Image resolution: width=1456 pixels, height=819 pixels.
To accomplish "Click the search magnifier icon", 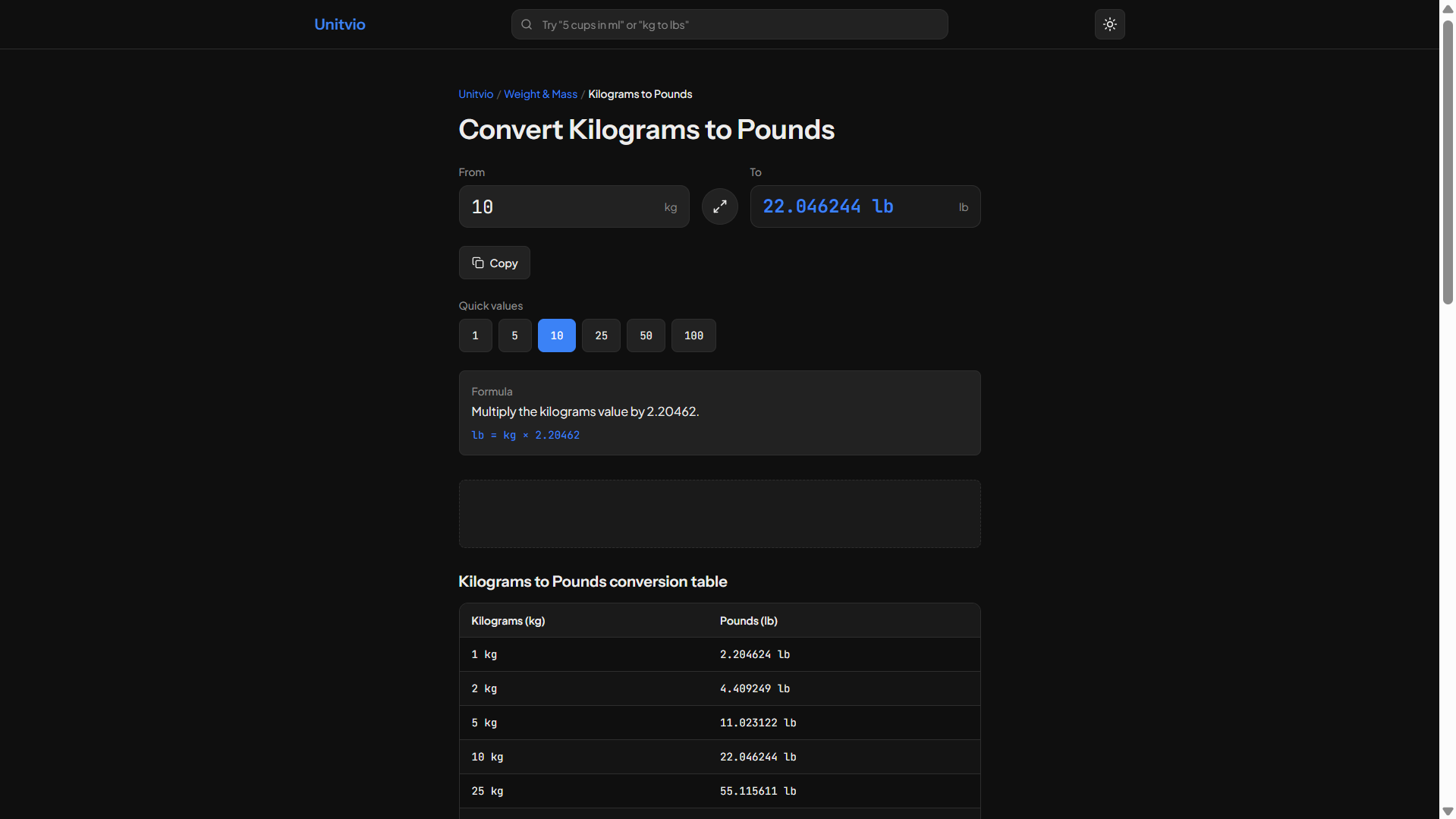I will [x=527, y=24].
